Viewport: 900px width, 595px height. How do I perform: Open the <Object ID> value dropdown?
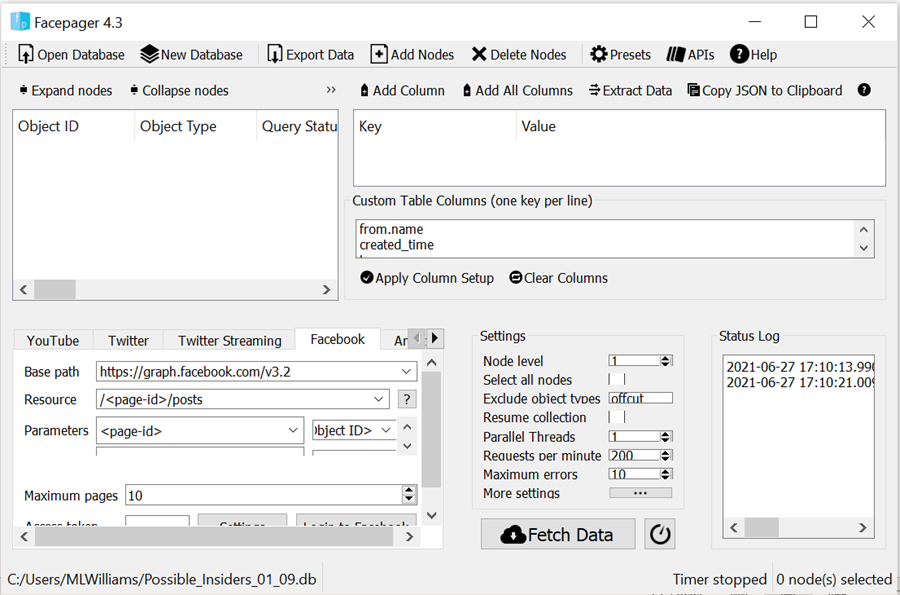[386, 430]
